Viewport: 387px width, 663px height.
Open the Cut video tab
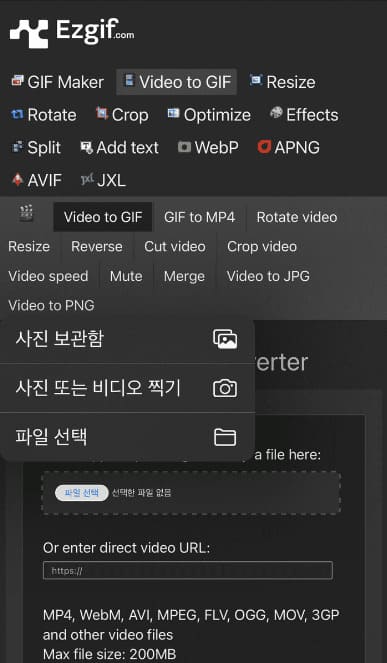175,247
